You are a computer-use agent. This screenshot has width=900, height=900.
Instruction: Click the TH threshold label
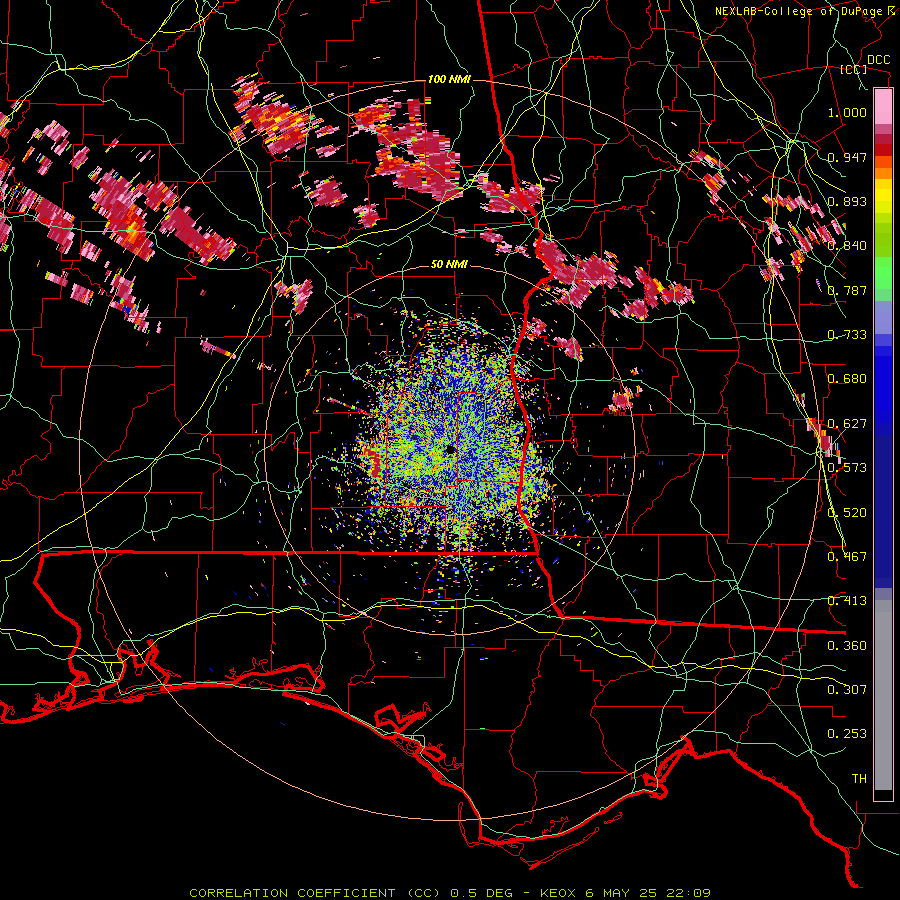(x=859, y=779)
